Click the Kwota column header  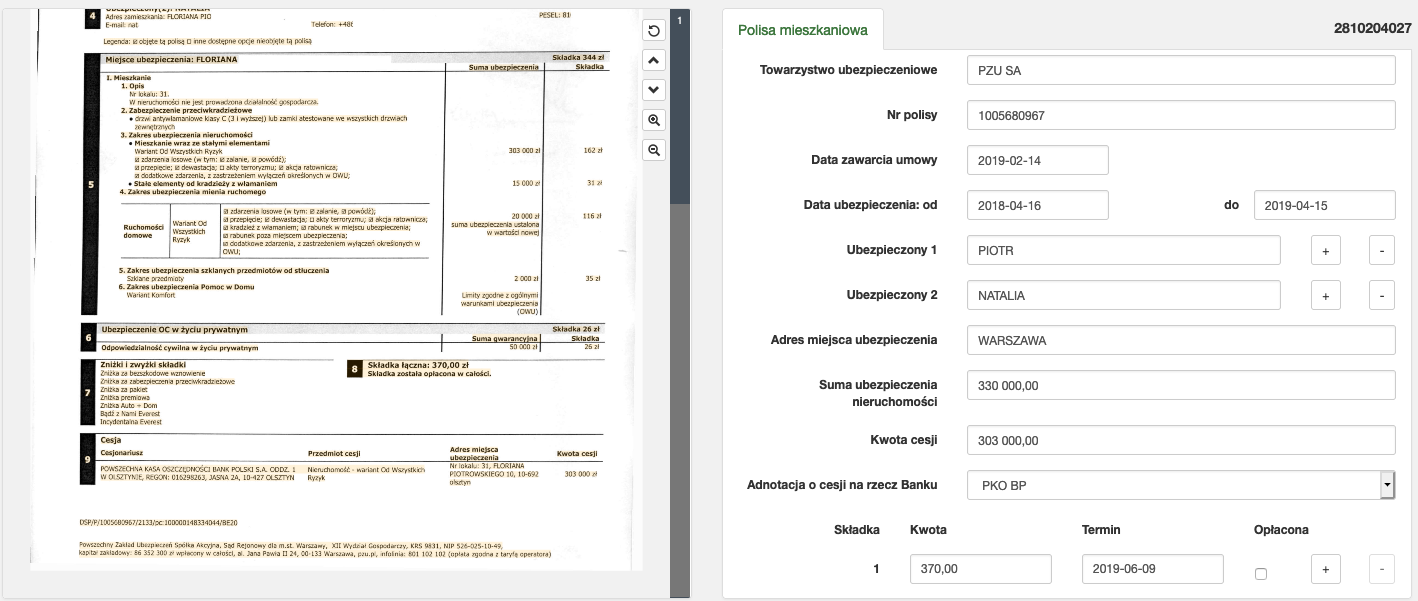point(928,529)
